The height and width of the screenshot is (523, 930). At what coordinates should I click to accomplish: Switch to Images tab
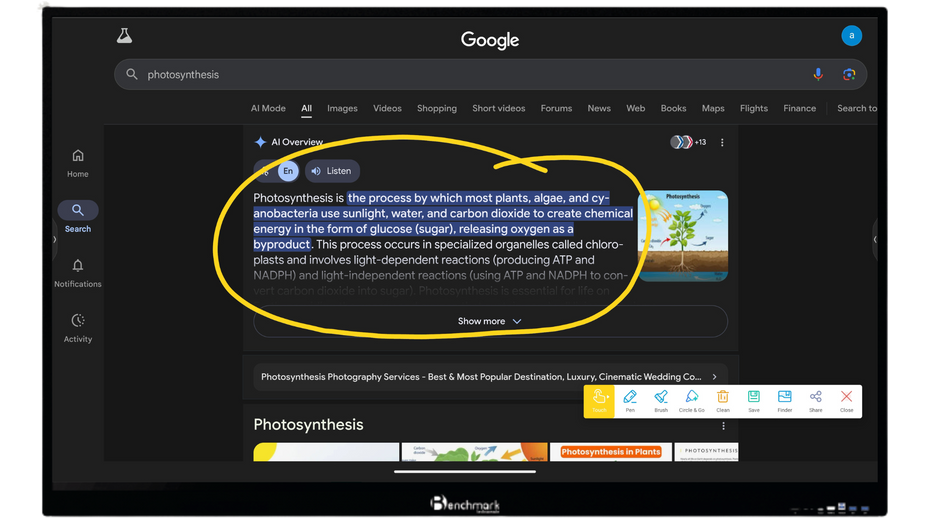tap(342, 109)
